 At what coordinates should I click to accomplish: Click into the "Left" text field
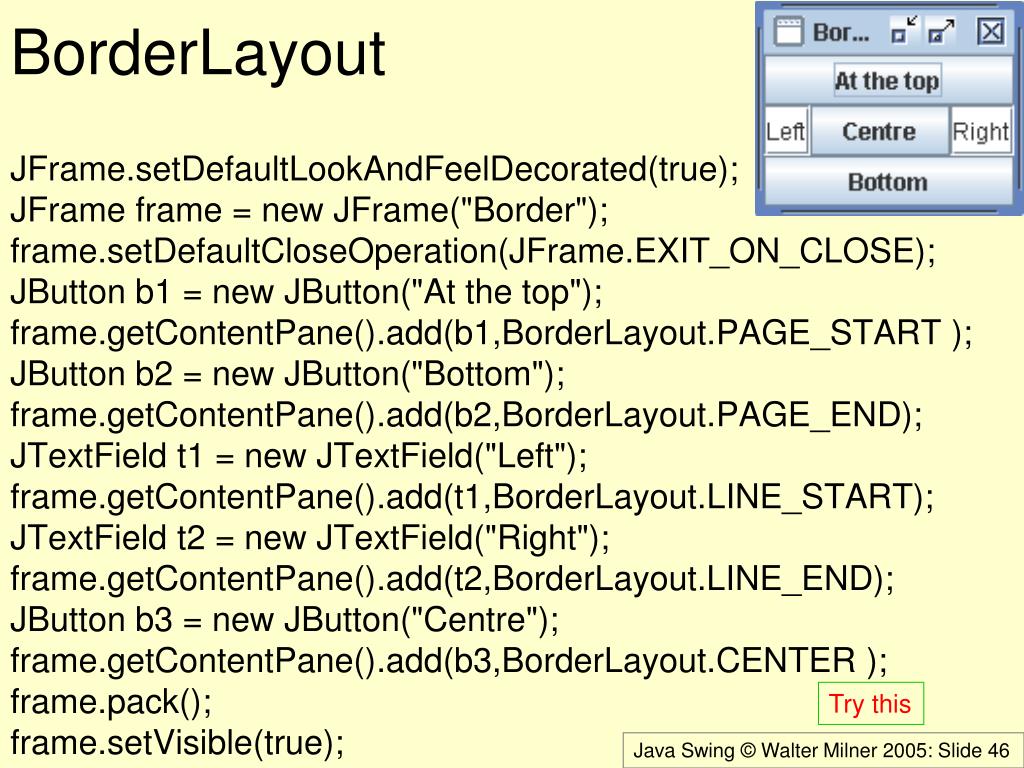[x=786, y=131]
